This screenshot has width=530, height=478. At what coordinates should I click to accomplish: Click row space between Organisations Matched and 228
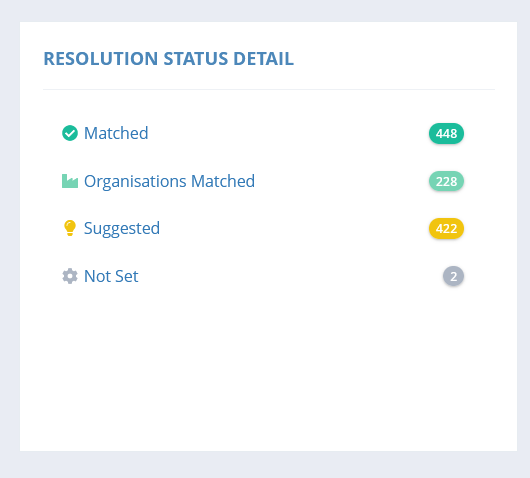tap(341, 181)
